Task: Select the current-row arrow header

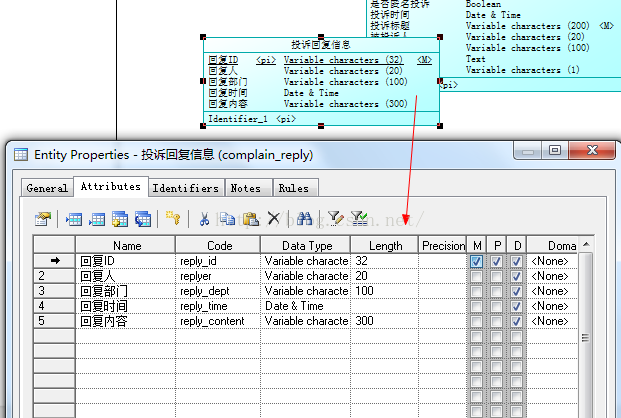Action: (x=54, y=261)
